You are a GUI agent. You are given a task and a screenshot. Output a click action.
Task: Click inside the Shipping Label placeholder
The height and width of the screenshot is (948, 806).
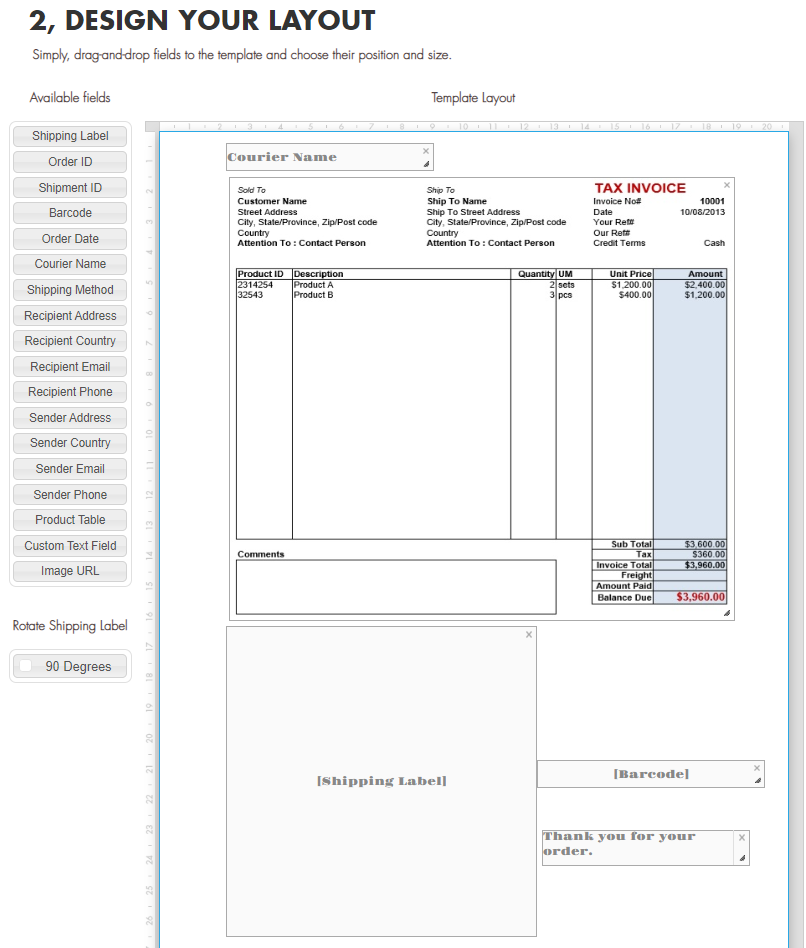click(x=381, y=781)
